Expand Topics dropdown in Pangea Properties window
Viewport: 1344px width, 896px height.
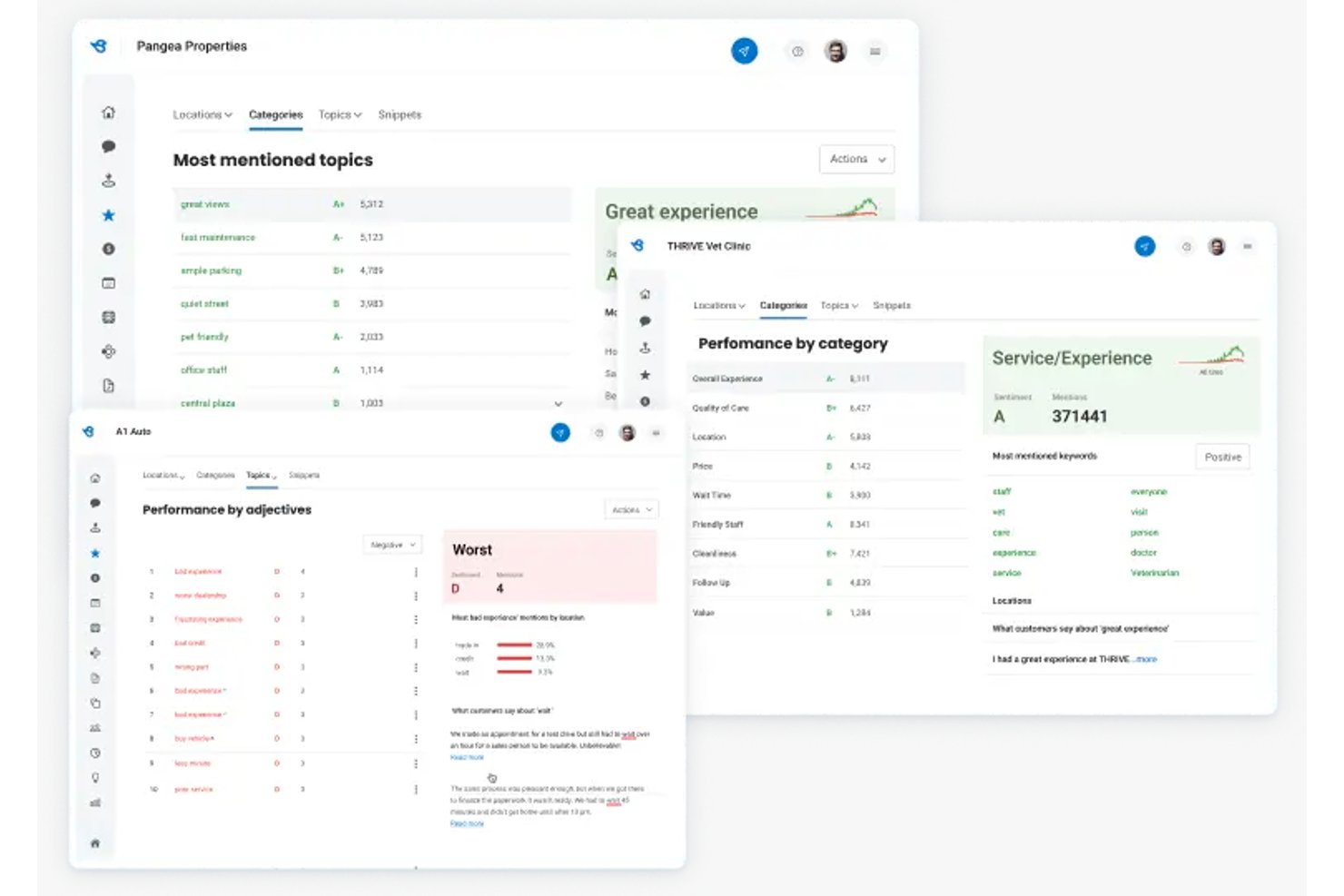point(340,115)
